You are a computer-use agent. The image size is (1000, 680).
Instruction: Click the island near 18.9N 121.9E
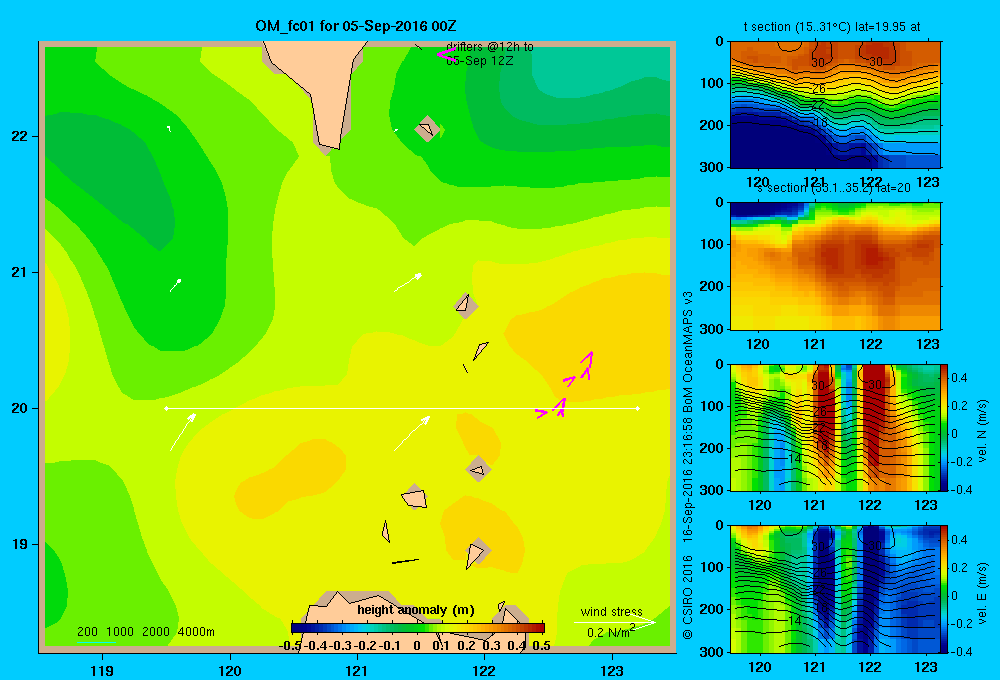click(476, 554)
